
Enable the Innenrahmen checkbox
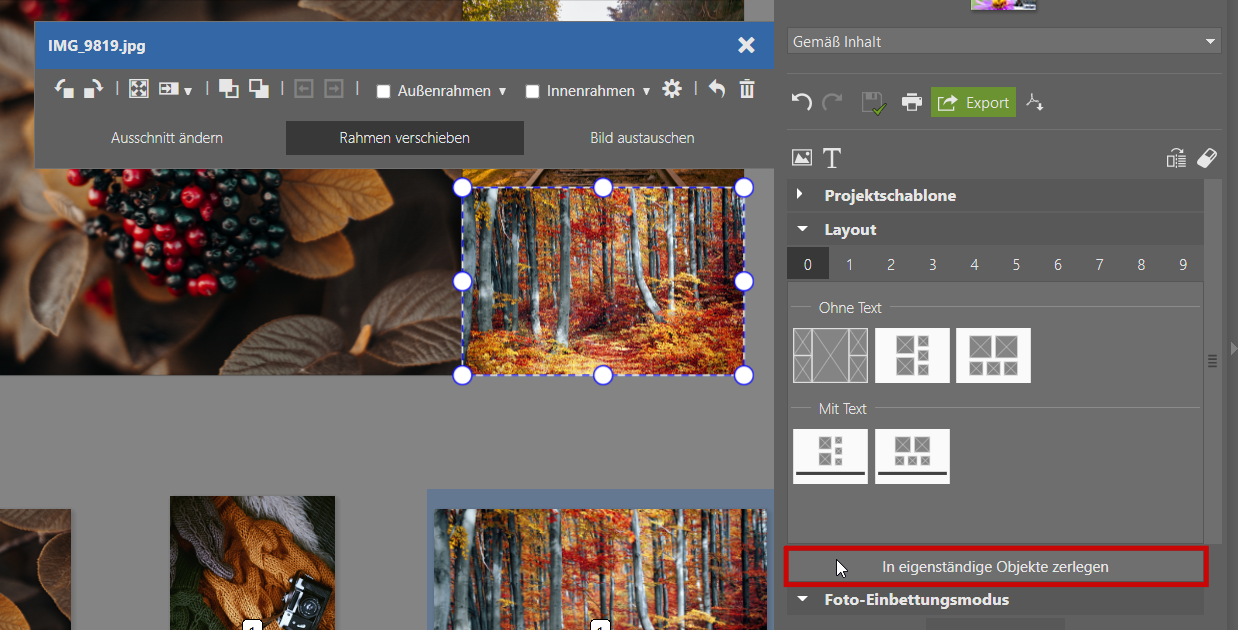click(x=532, y=92)
